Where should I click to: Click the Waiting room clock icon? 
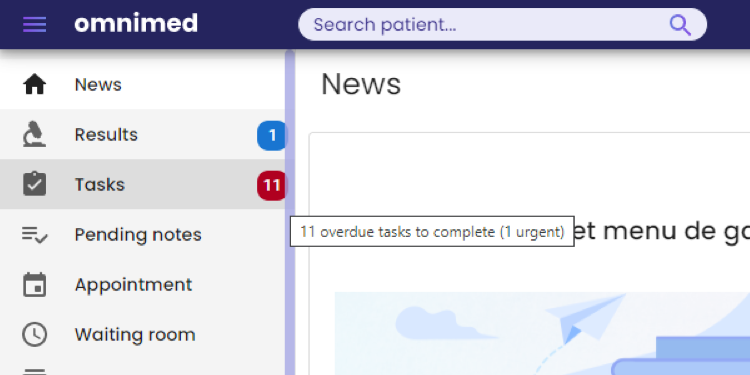tap(34, 334)
